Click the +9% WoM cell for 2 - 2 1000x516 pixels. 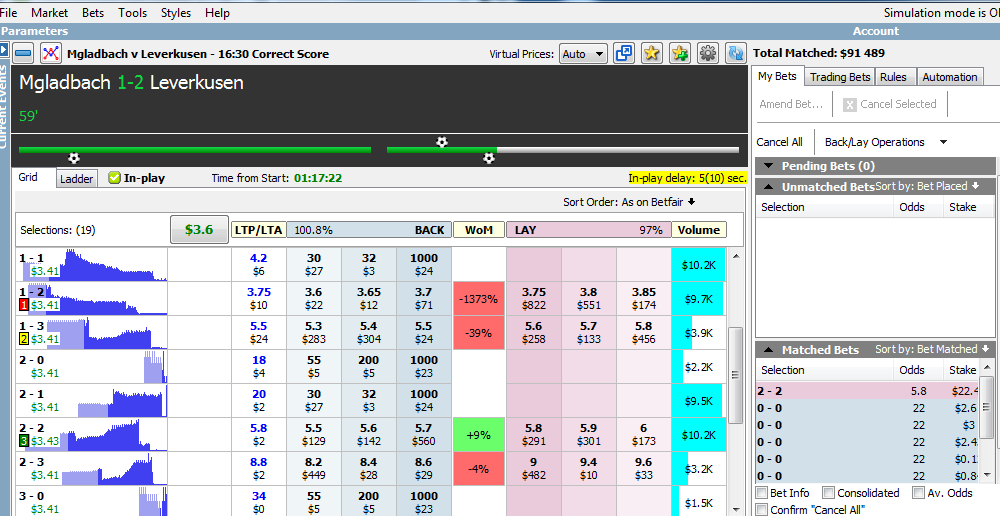pyautogui.click(x=478, y=434)
